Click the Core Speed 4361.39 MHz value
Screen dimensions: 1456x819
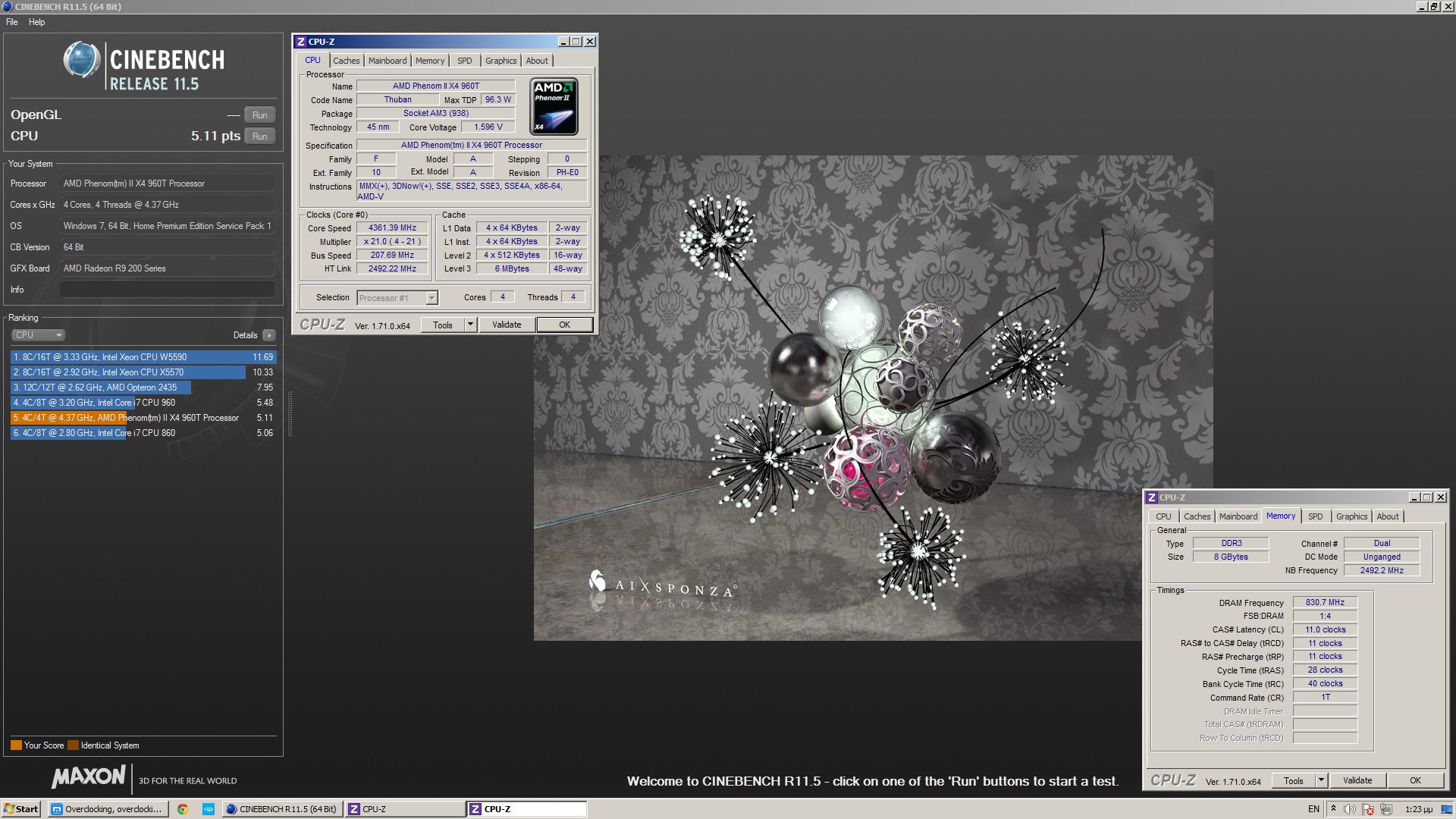392,228
